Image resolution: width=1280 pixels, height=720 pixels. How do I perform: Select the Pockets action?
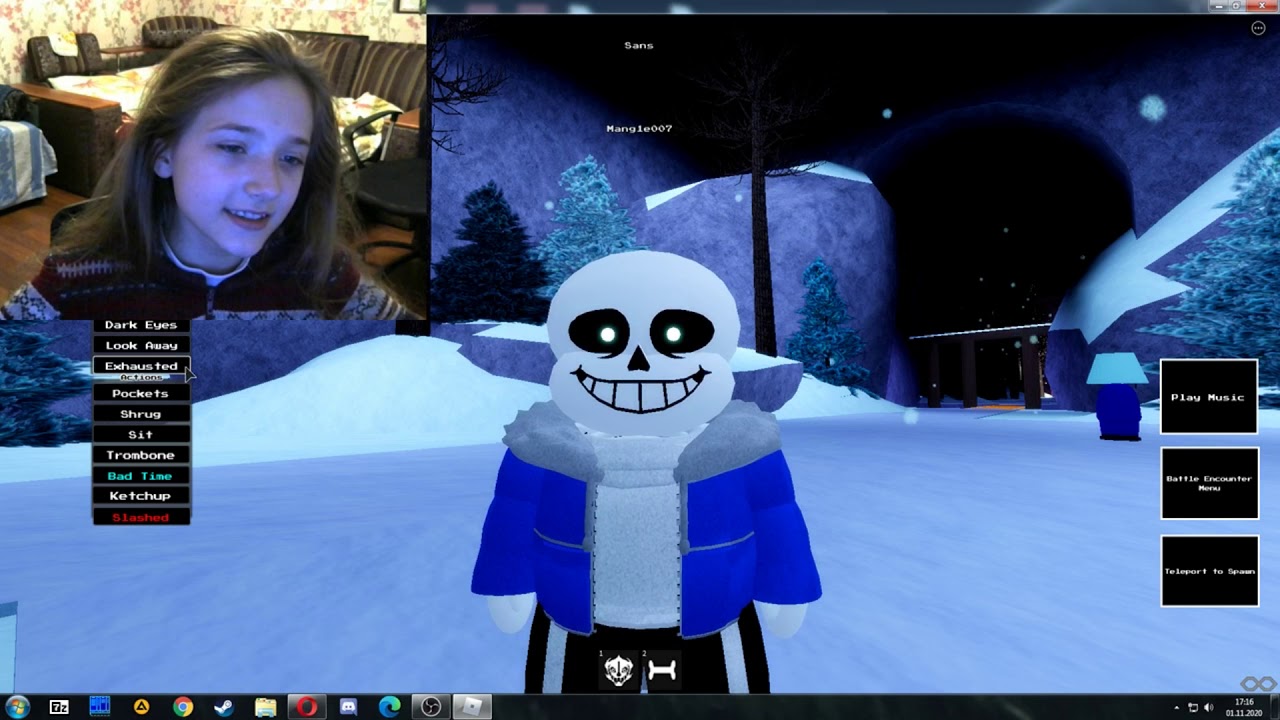141,394
